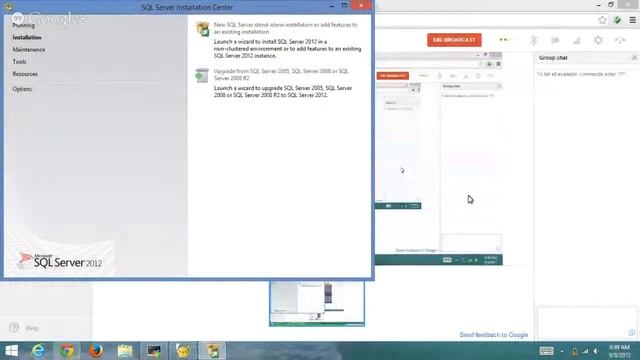The image size is (640, 360).
Task: Minimize the SQL Server Installation Center window
Action: [x=331, y=6]
